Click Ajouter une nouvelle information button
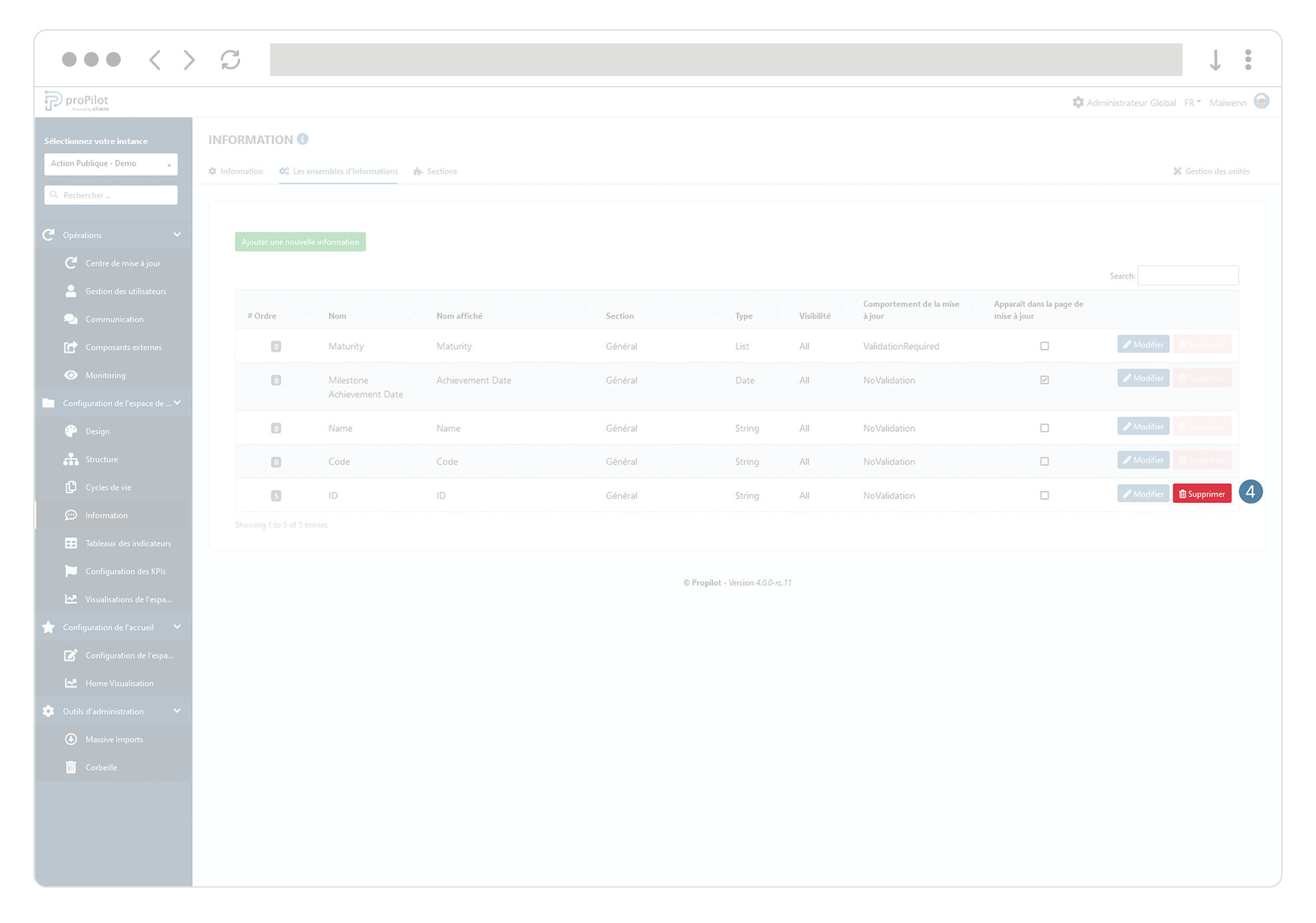Image resolution: width=1316 pixels, height=923 pixels. (300, 242)
